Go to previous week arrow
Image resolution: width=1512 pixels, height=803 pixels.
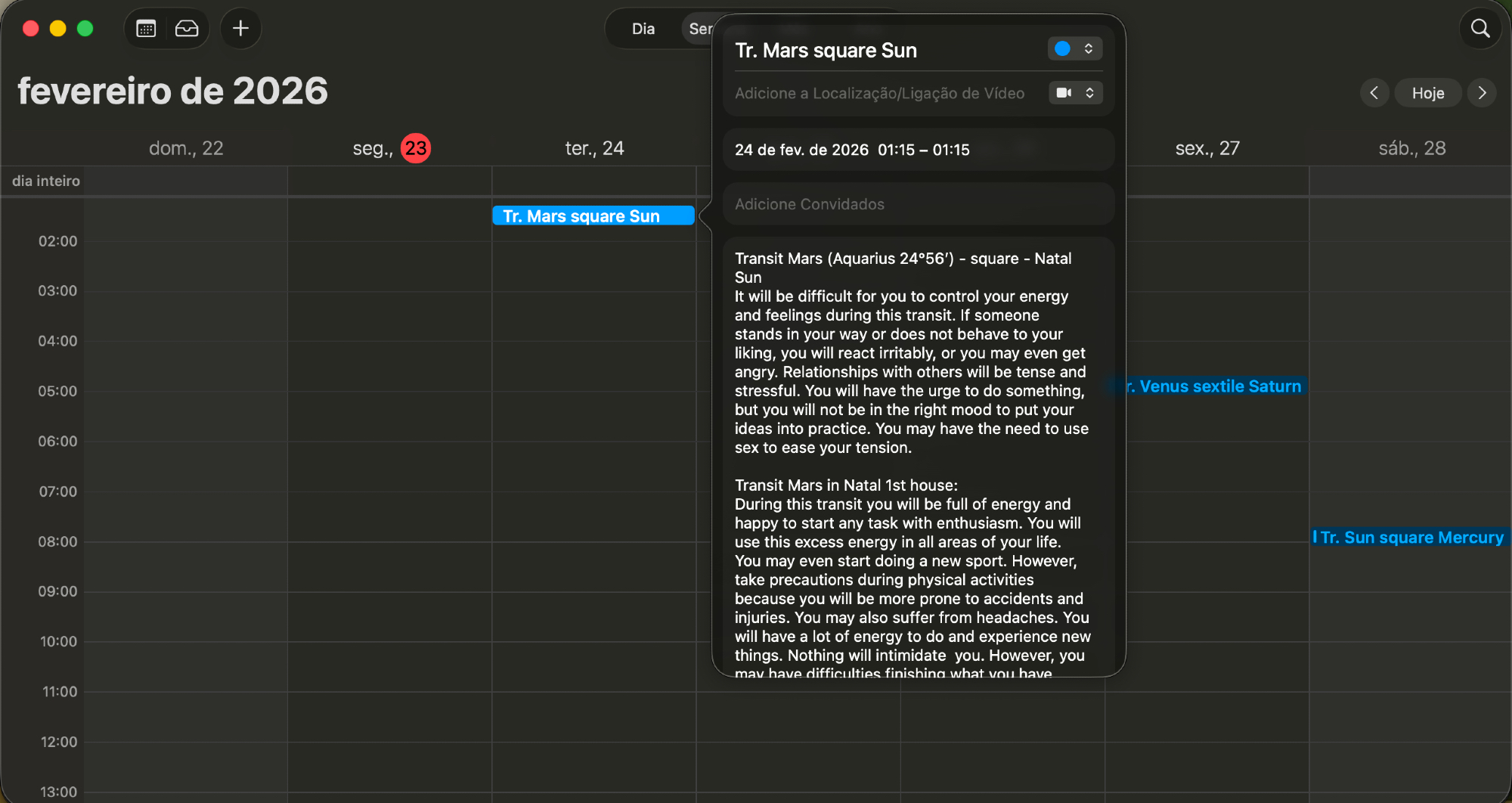[1374, 93]
